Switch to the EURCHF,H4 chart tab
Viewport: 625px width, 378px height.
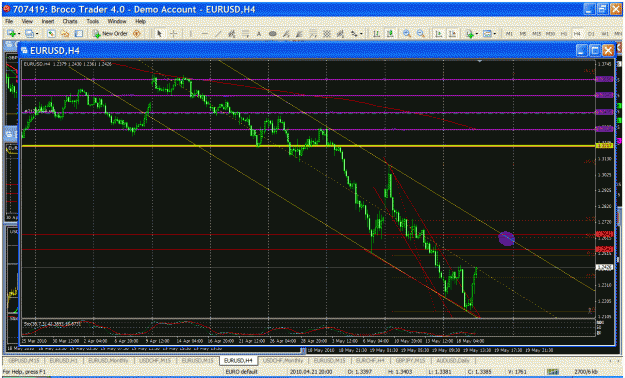[x=370, y=361]
